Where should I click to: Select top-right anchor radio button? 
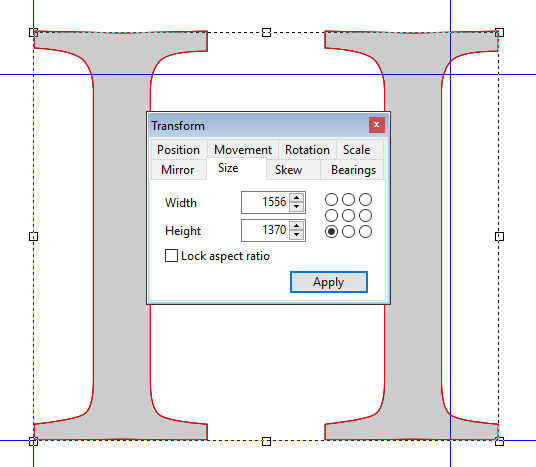(365, 199)
